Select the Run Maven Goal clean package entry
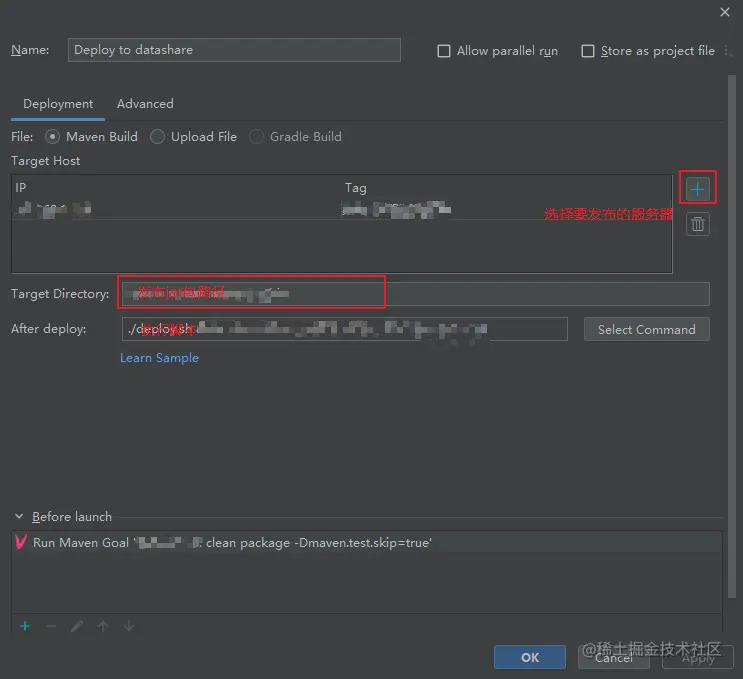The width and height of the screenshot is (743, 679). point(366,543)
